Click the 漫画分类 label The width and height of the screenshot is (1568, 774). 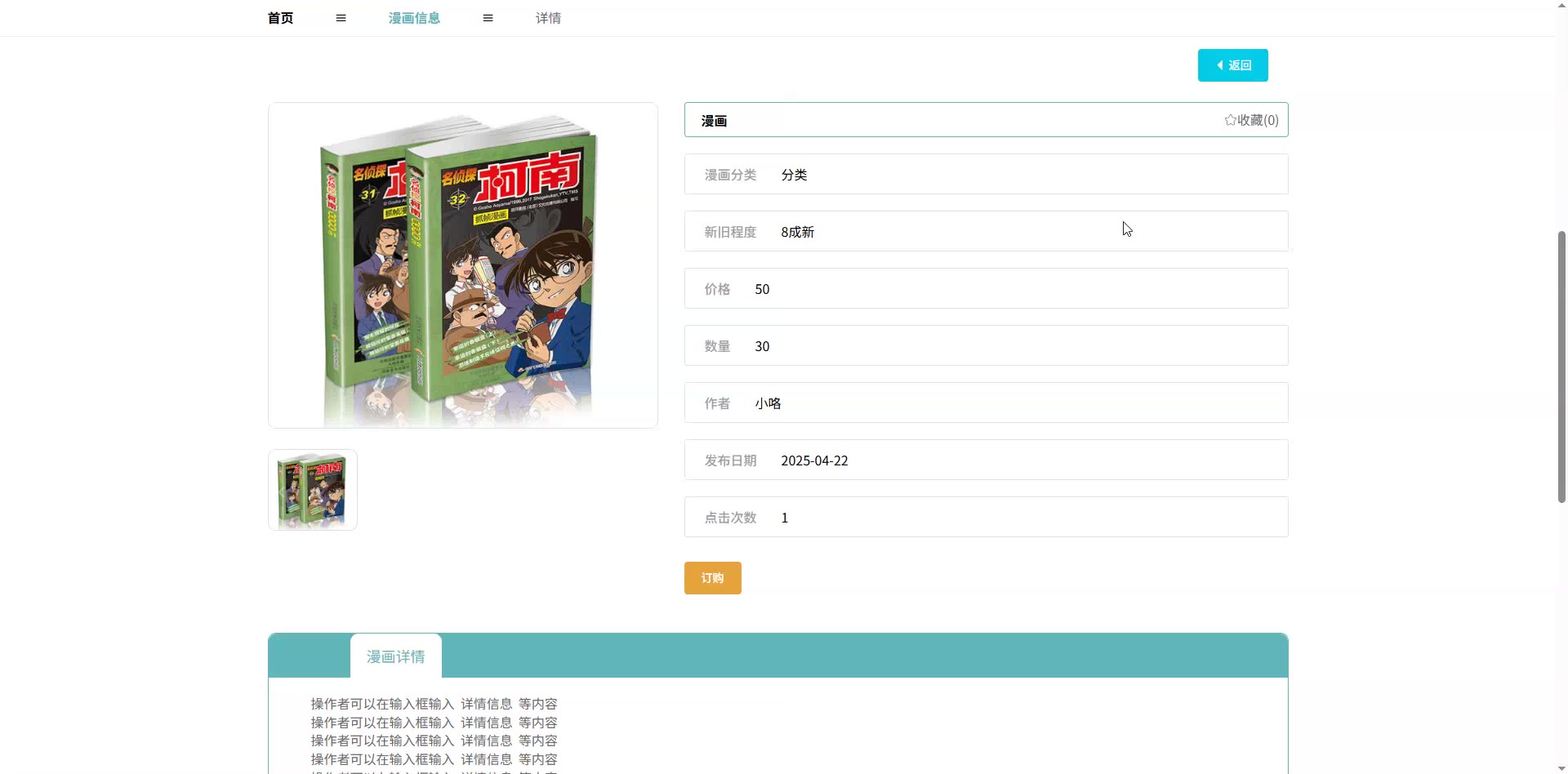click(x=731, y=175)
